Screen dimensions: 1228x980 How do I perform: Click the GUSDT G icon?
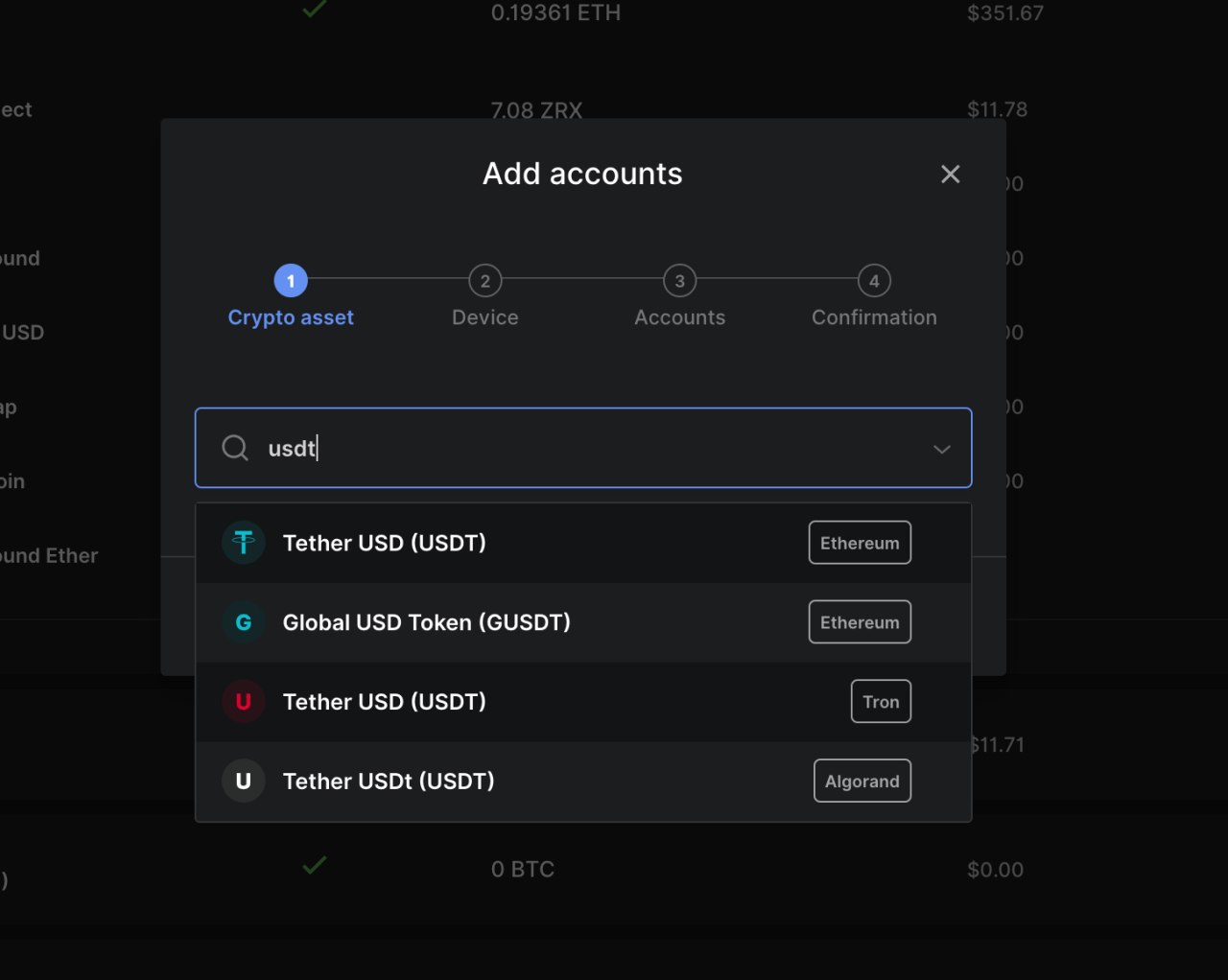pyautogui.click(x=244, y=622)
